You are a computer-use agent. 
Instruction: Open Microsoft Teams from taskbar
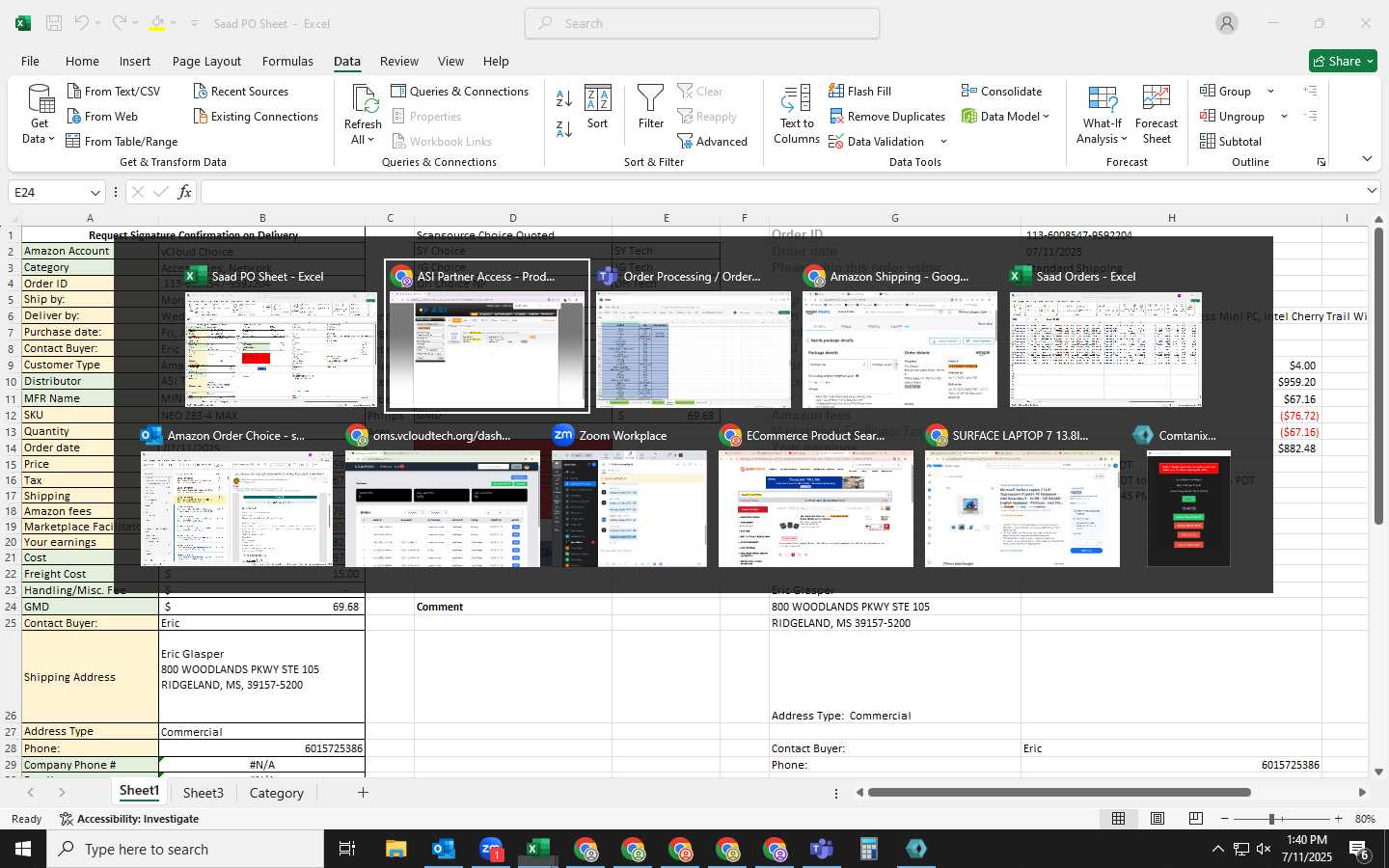point(821,849)
